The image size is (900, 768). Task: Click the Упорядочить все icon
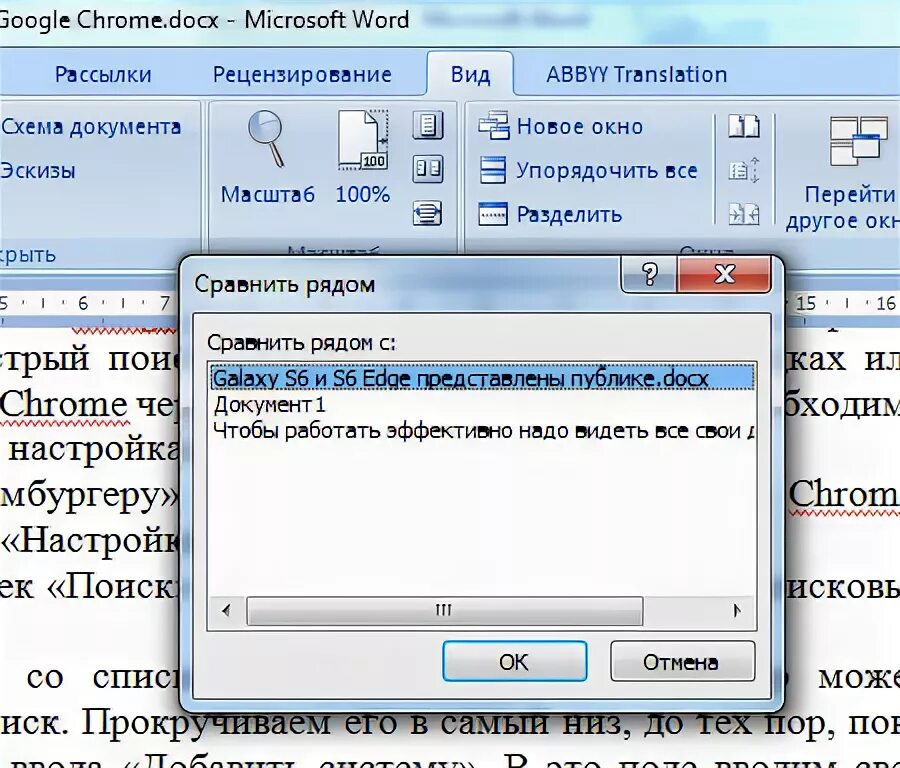[x=493, y=170]
